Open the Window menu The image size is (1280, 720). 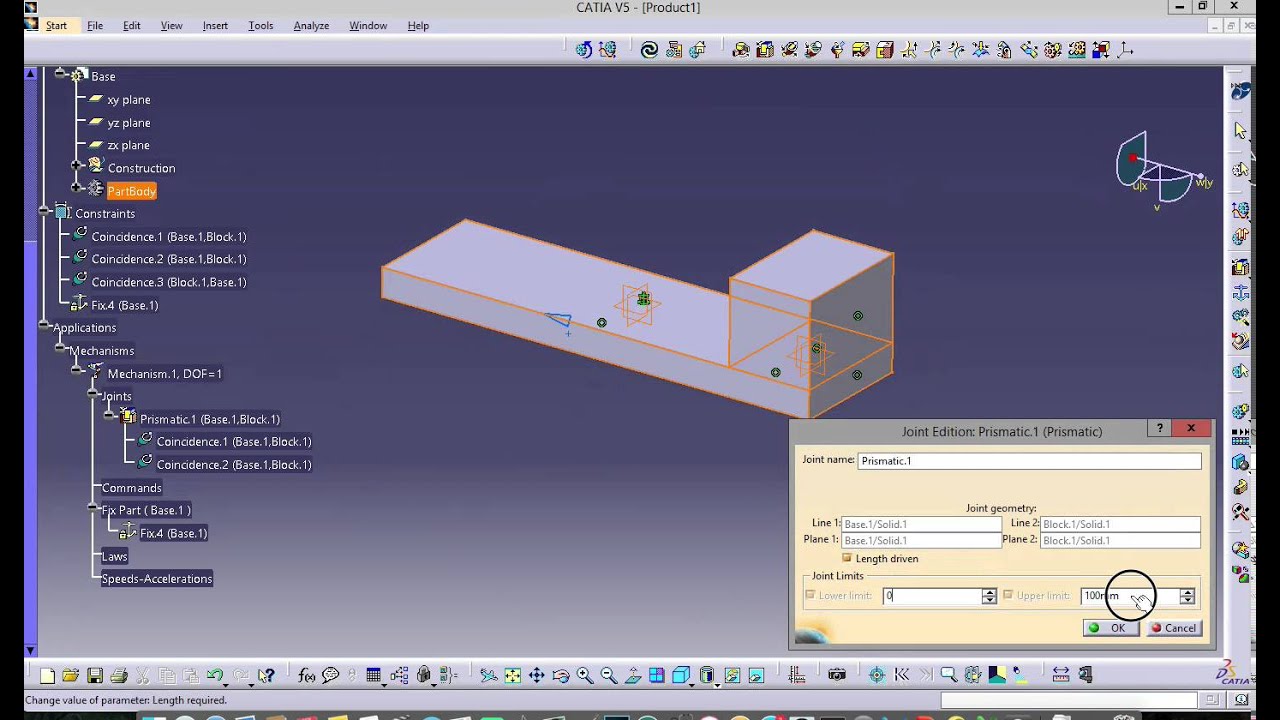(x=368, y=26)
